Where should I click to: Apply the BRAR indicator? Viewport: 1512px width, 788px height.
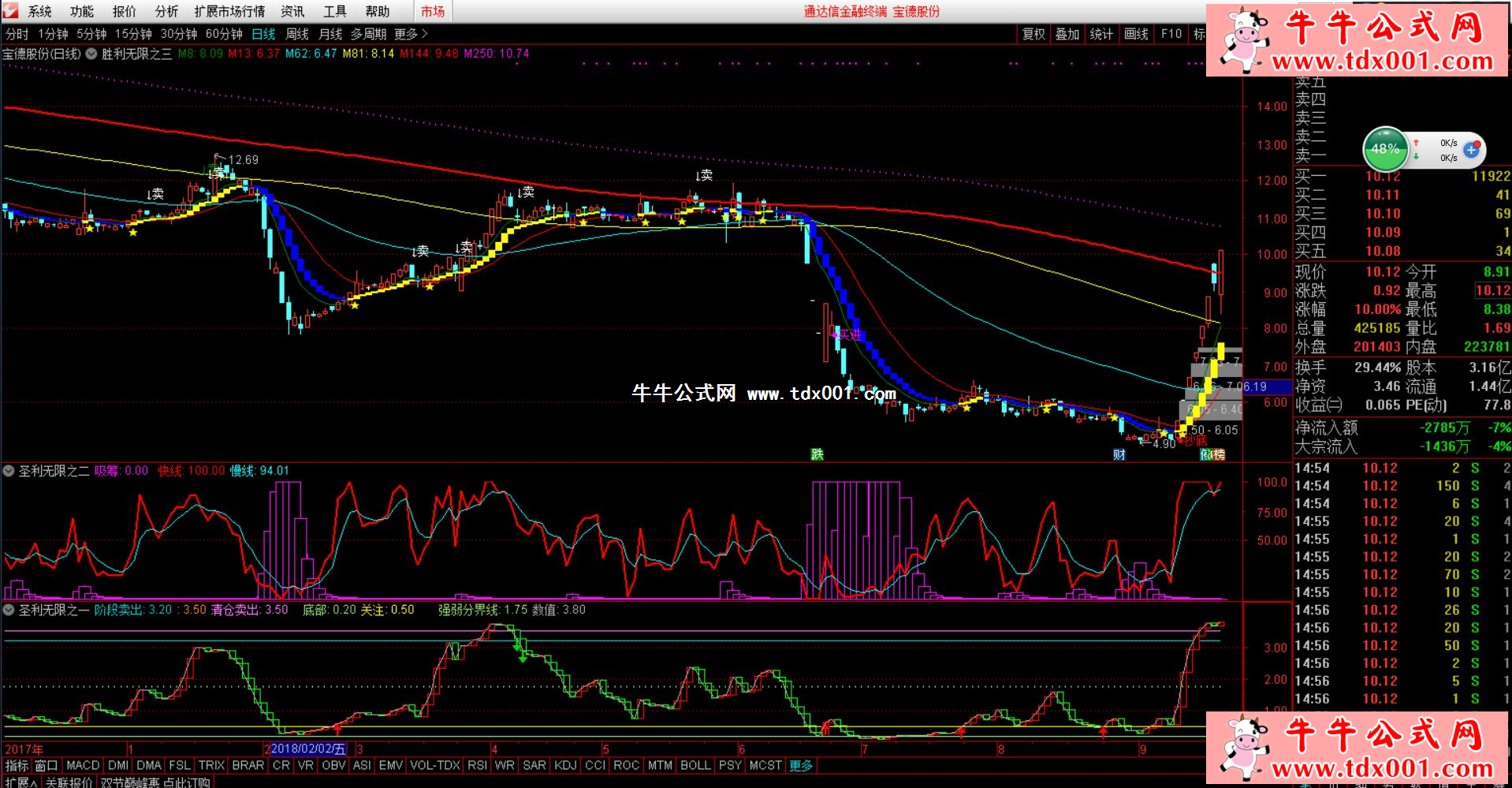tap(248, 765)
